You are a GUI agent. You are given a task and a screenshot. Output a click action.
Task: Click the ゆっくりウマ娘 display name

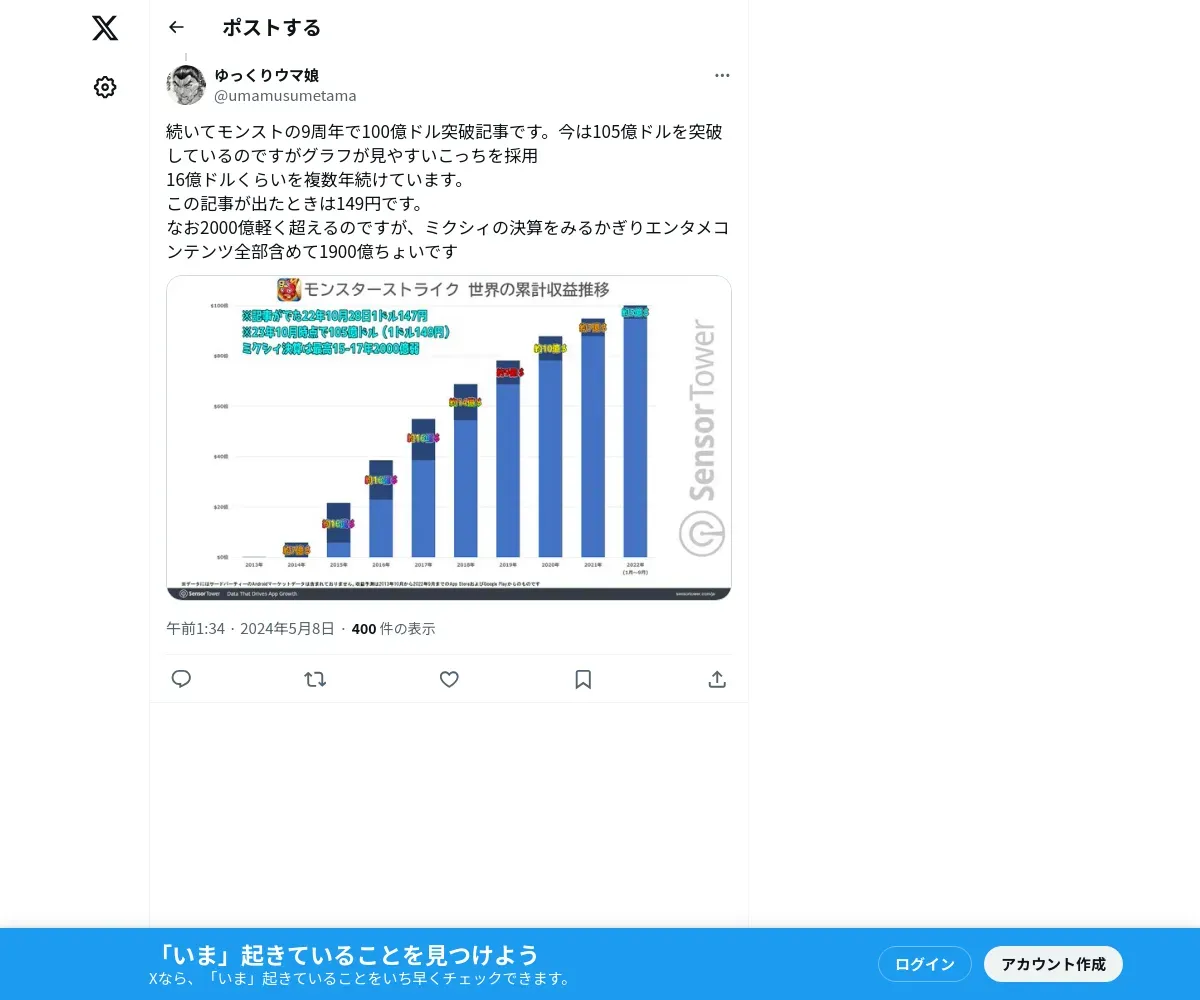click(x=267, y=75)
